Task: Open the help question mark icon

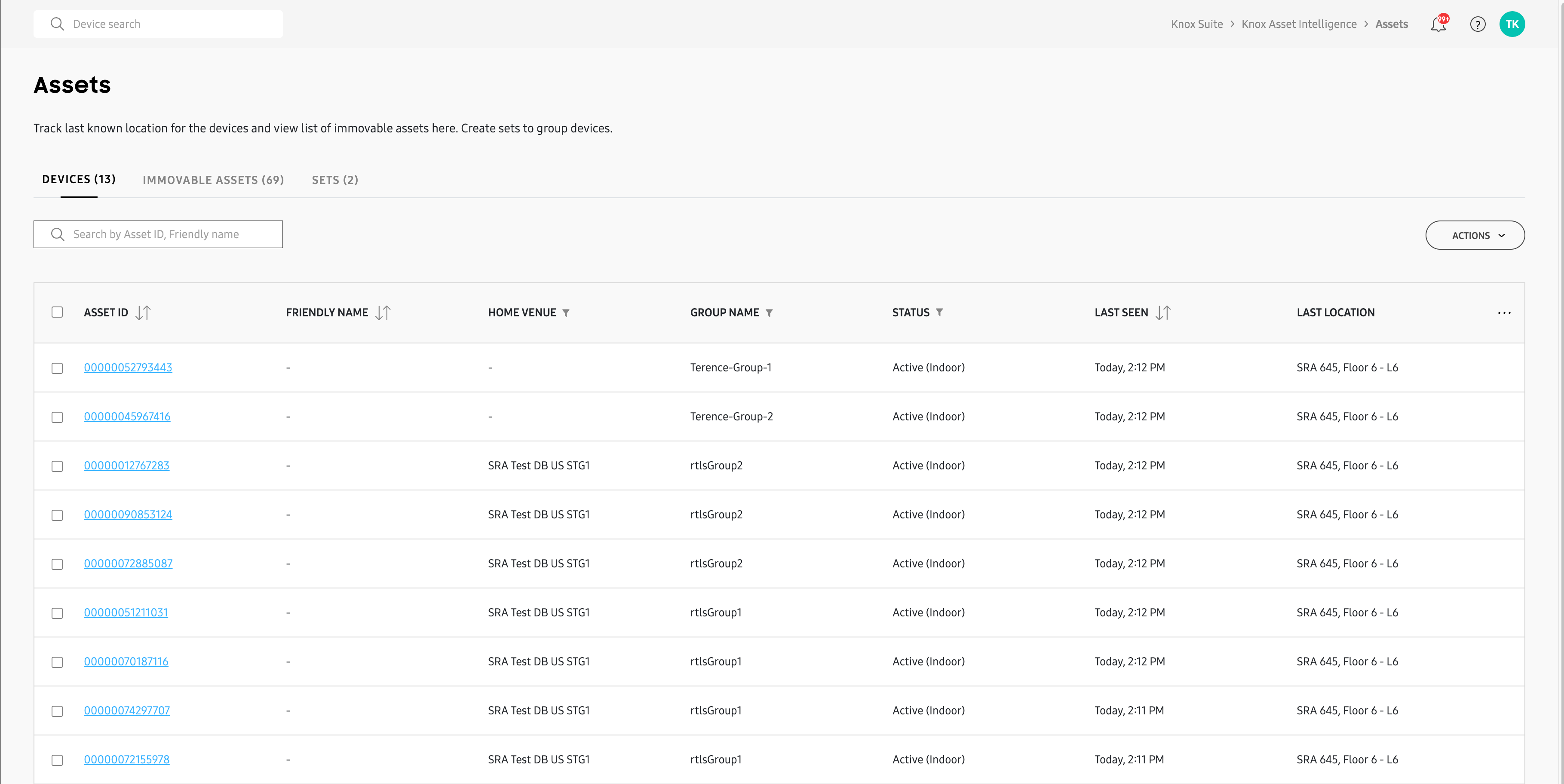Action: pos(1477,24)
